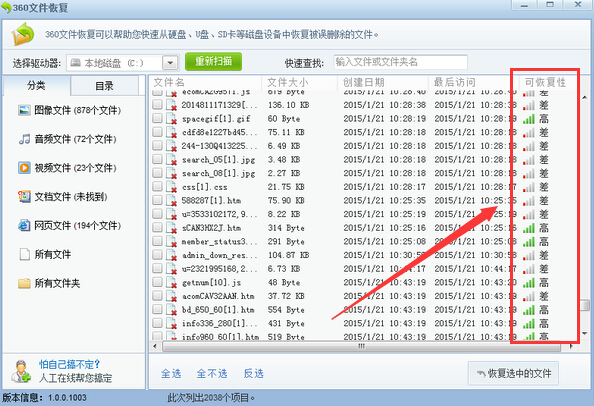Viewport: 594px width, 406px height.
Task: Click the 全选 select all link
Action: [171, 374]
